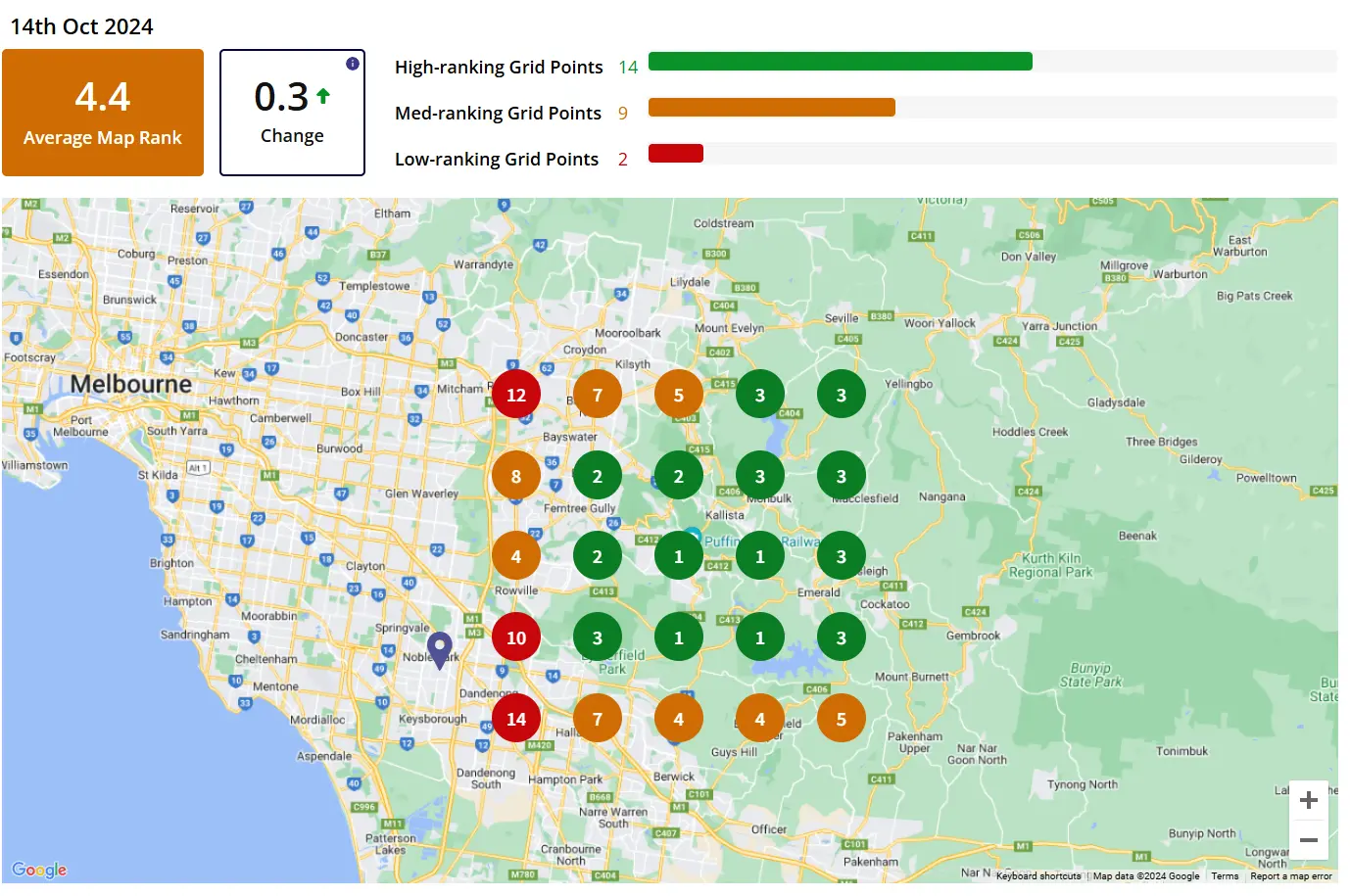Click the high-ranking count 14
The height and width of the screenshot is (896, 1350).
[x=628, y=67]
